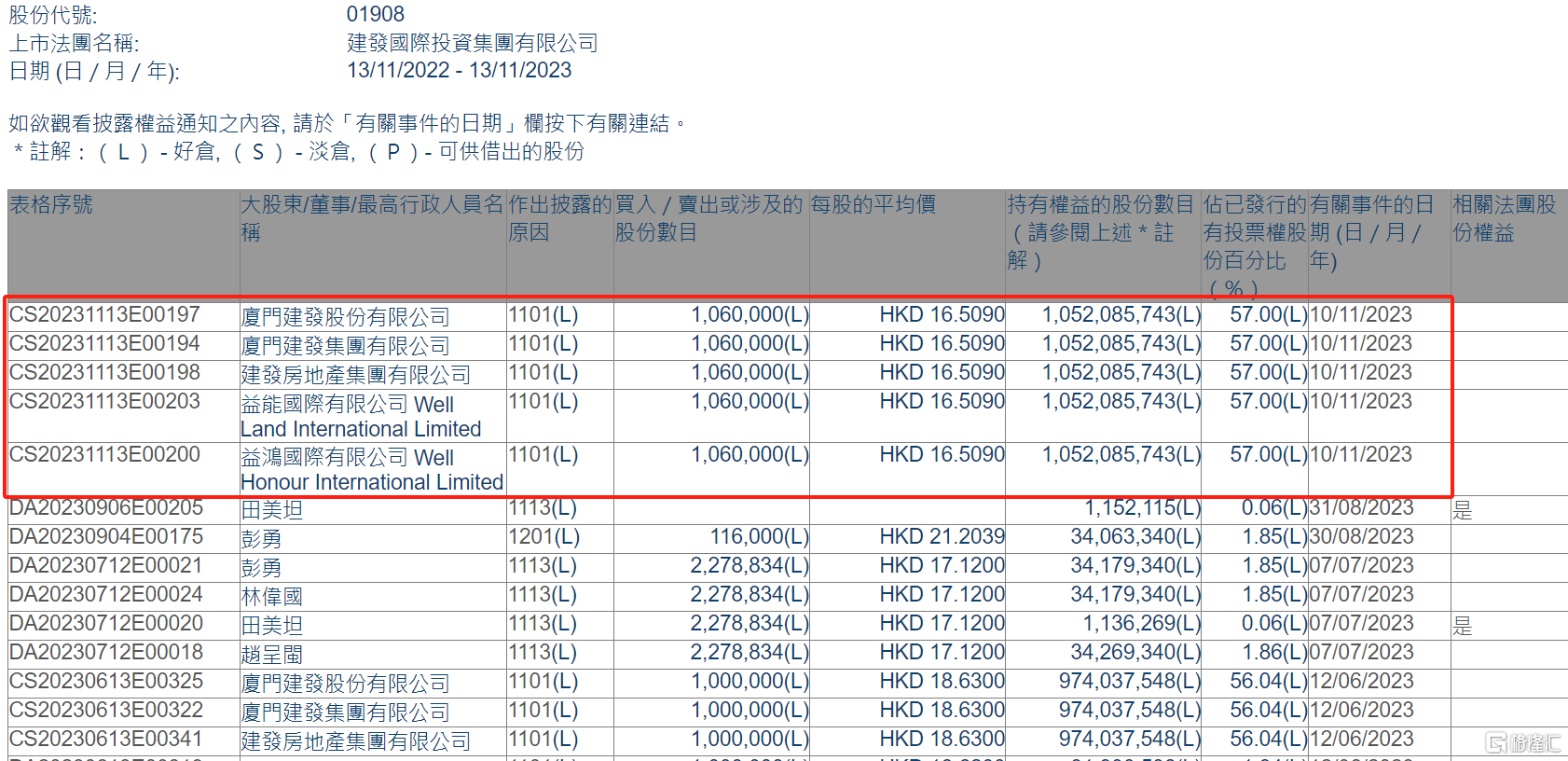1568x761 pixels.
Task: Open 廈門建發集團有限公司 link in row CS20230613E00322
Action: click(x=345, y=713)
